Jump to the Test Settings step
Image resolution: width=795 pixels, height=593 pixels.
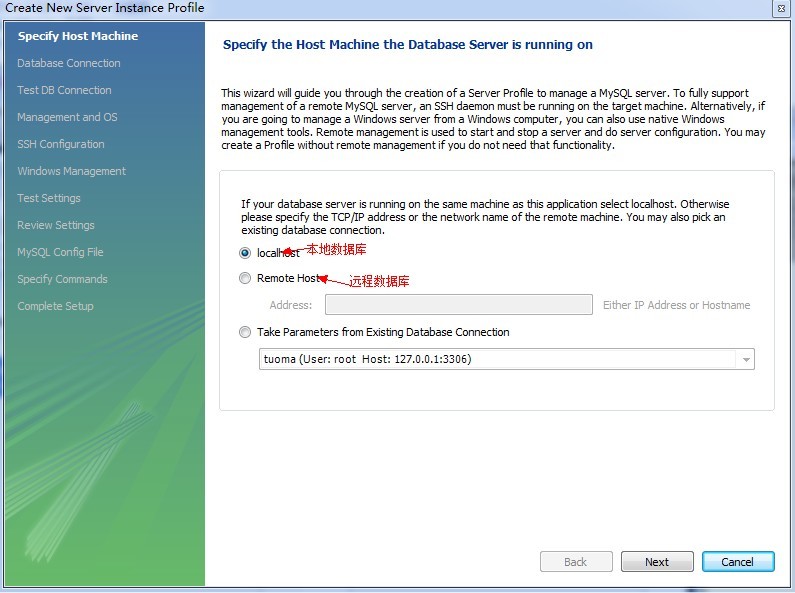[x=49, y=198]
